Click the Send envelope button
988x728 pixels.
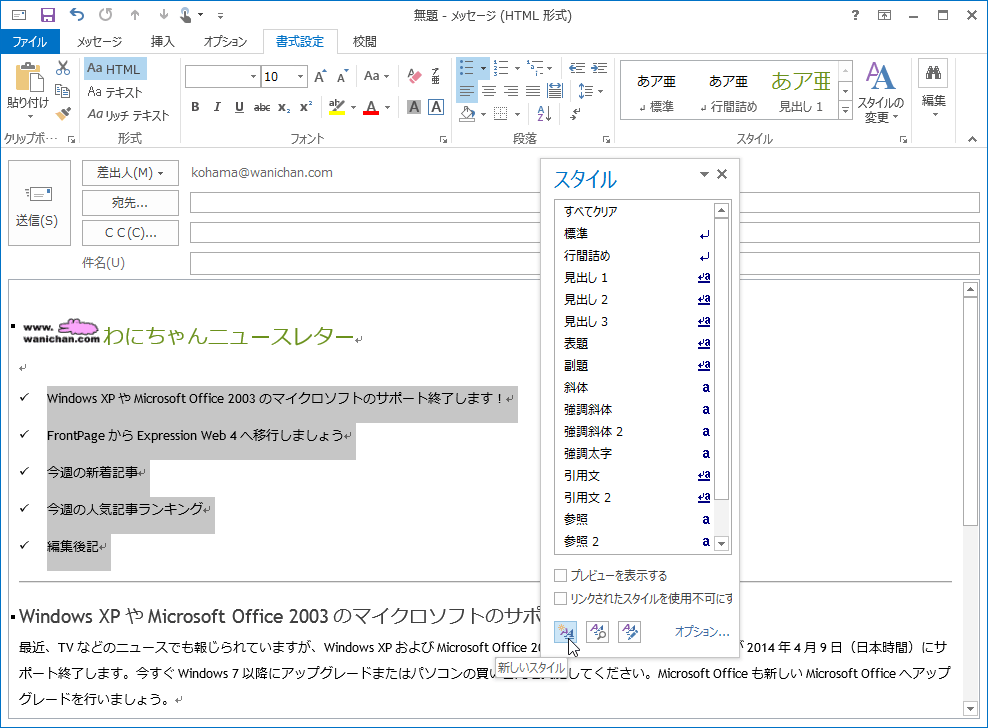tap(39, 203)
